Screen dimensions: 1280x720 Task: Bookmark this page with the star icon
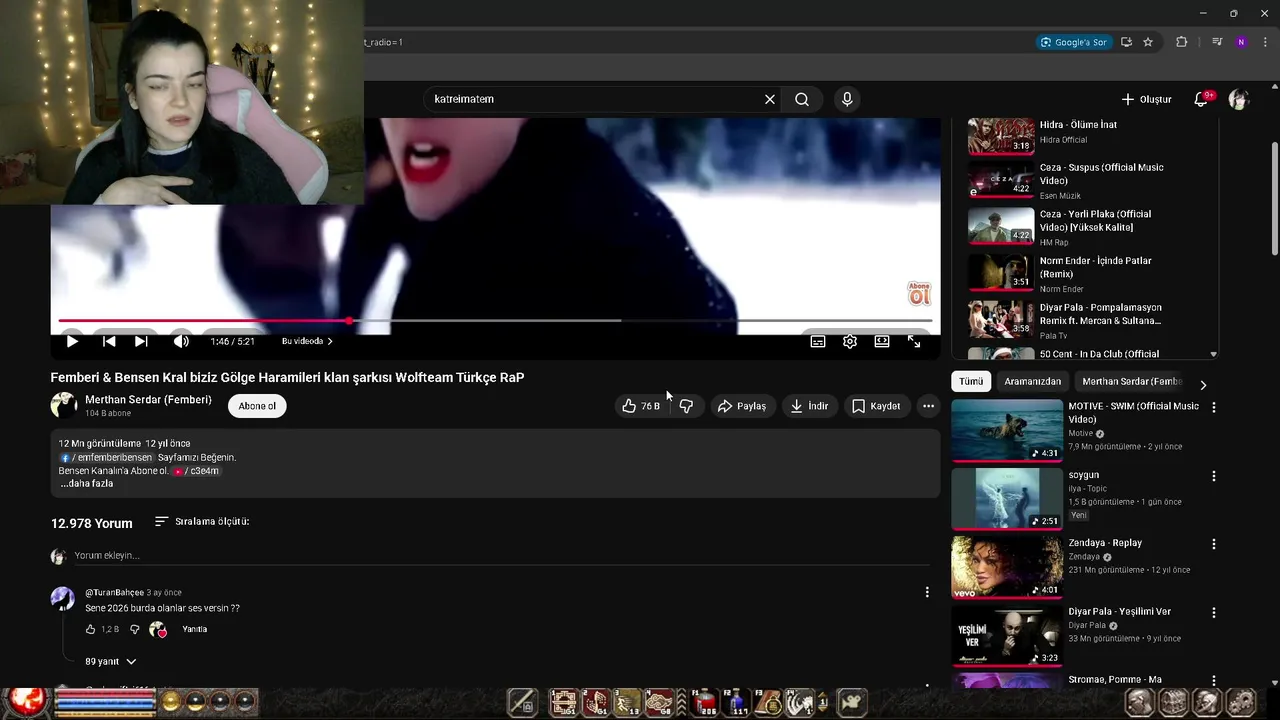coord(1148,42)
